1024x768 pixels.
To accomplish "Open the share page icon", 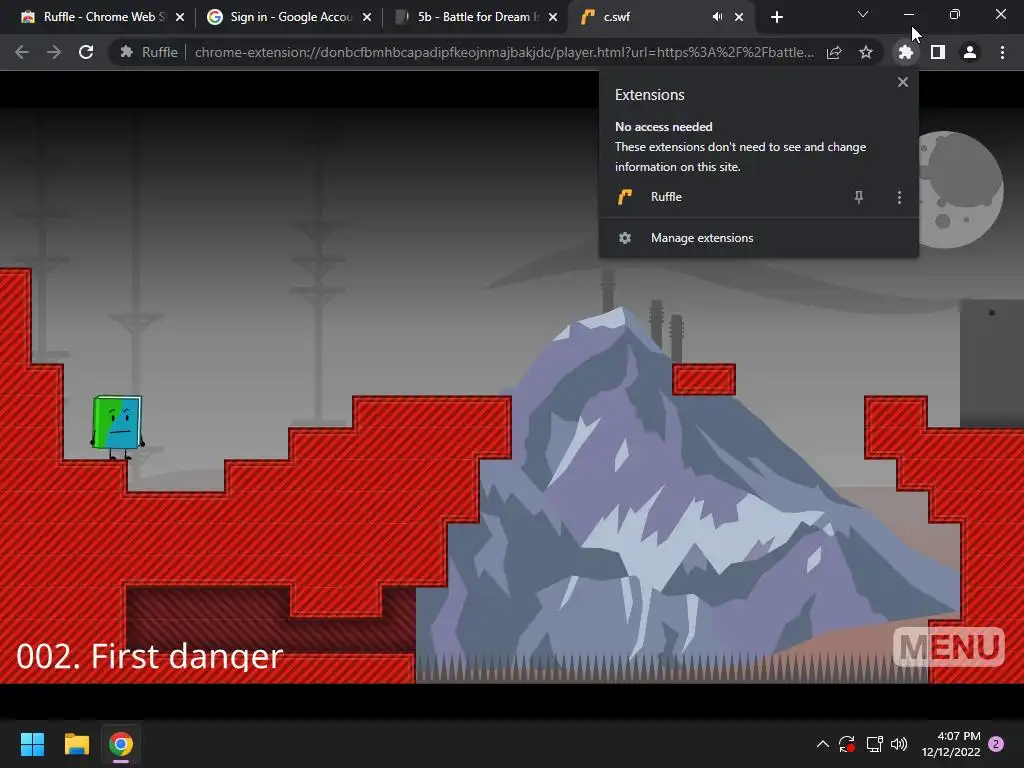I will tap(834, 52).
